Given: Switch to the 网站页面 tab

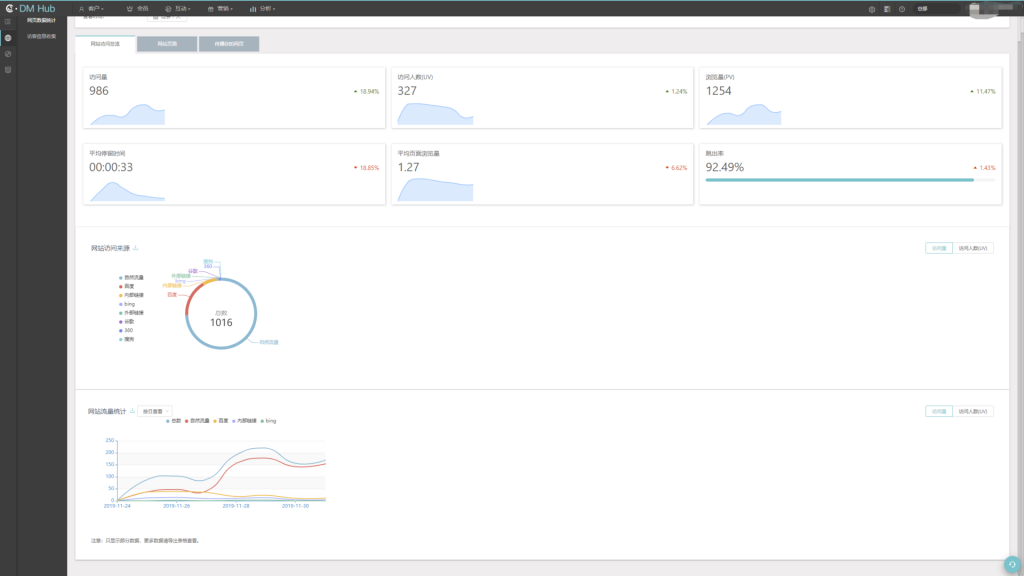Looking at the screenshot, I should [x=167, y=44].
